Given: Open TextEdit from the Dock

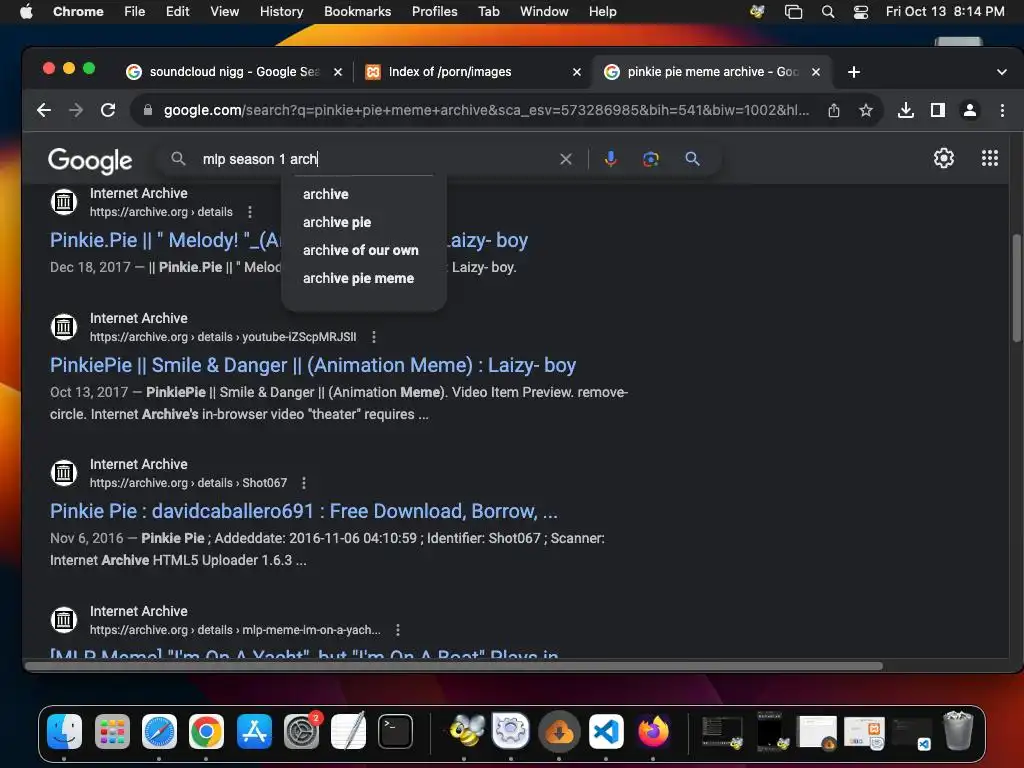Looking at the screenshot, I should pos(348,731).
